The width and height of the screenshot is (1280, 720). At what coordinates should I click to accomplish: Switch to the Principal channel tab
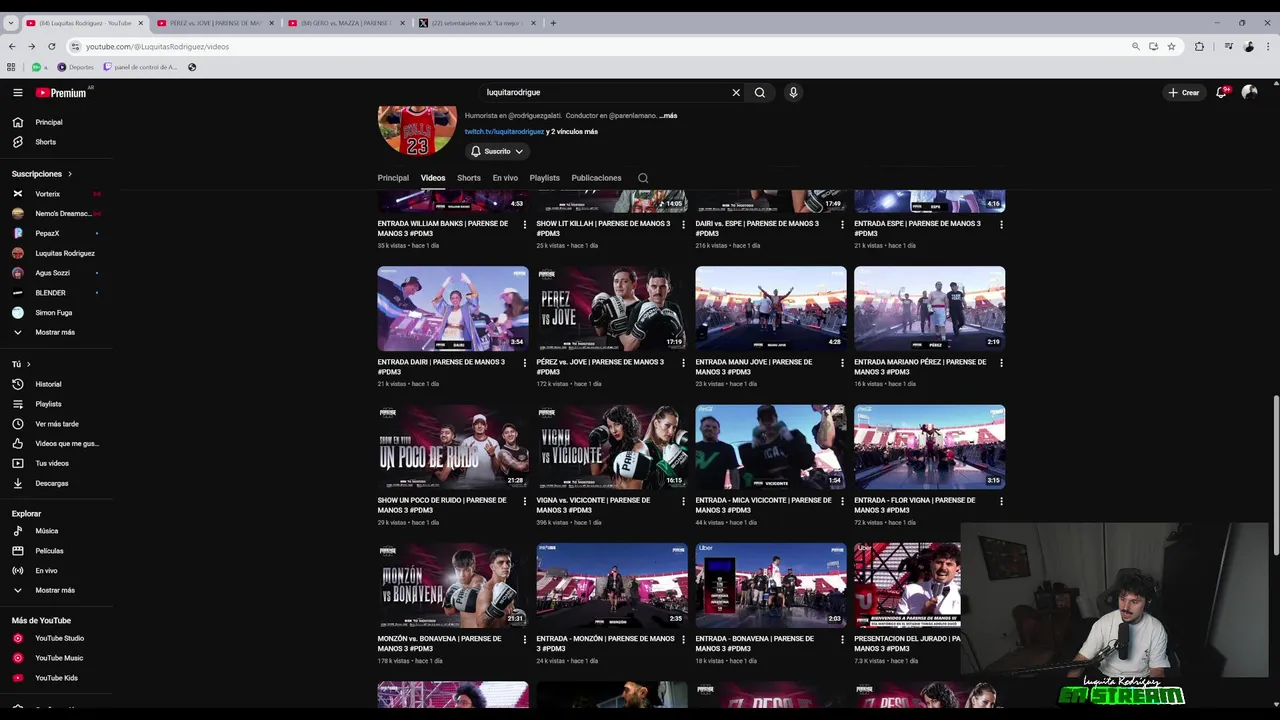click(393, 178)
